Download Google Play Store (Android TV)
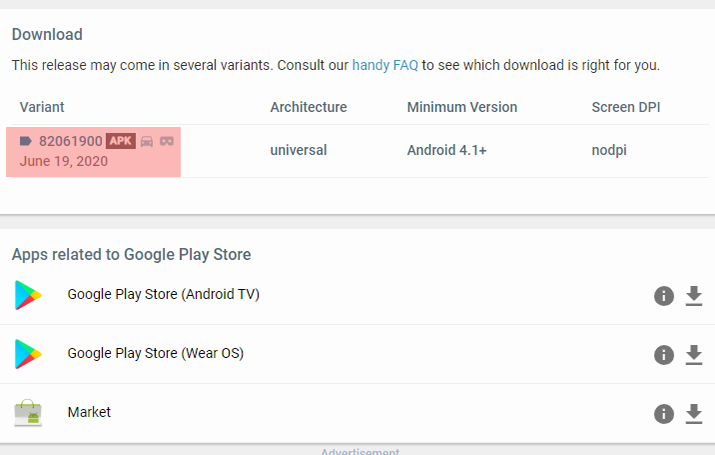Viewport: 715px width, 455px height. tap(694, 296)
